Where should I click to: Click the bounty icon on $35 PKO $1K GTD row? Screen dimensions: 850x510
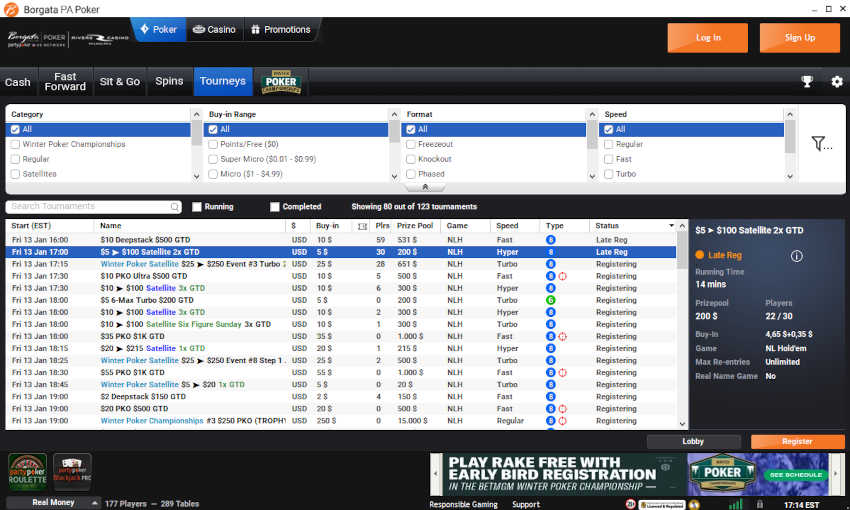(x=563, y=336)
